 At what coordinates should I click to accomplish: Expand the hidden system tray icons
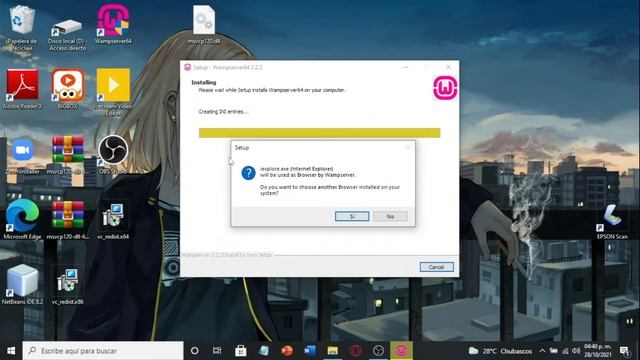(x=542, y=351)
